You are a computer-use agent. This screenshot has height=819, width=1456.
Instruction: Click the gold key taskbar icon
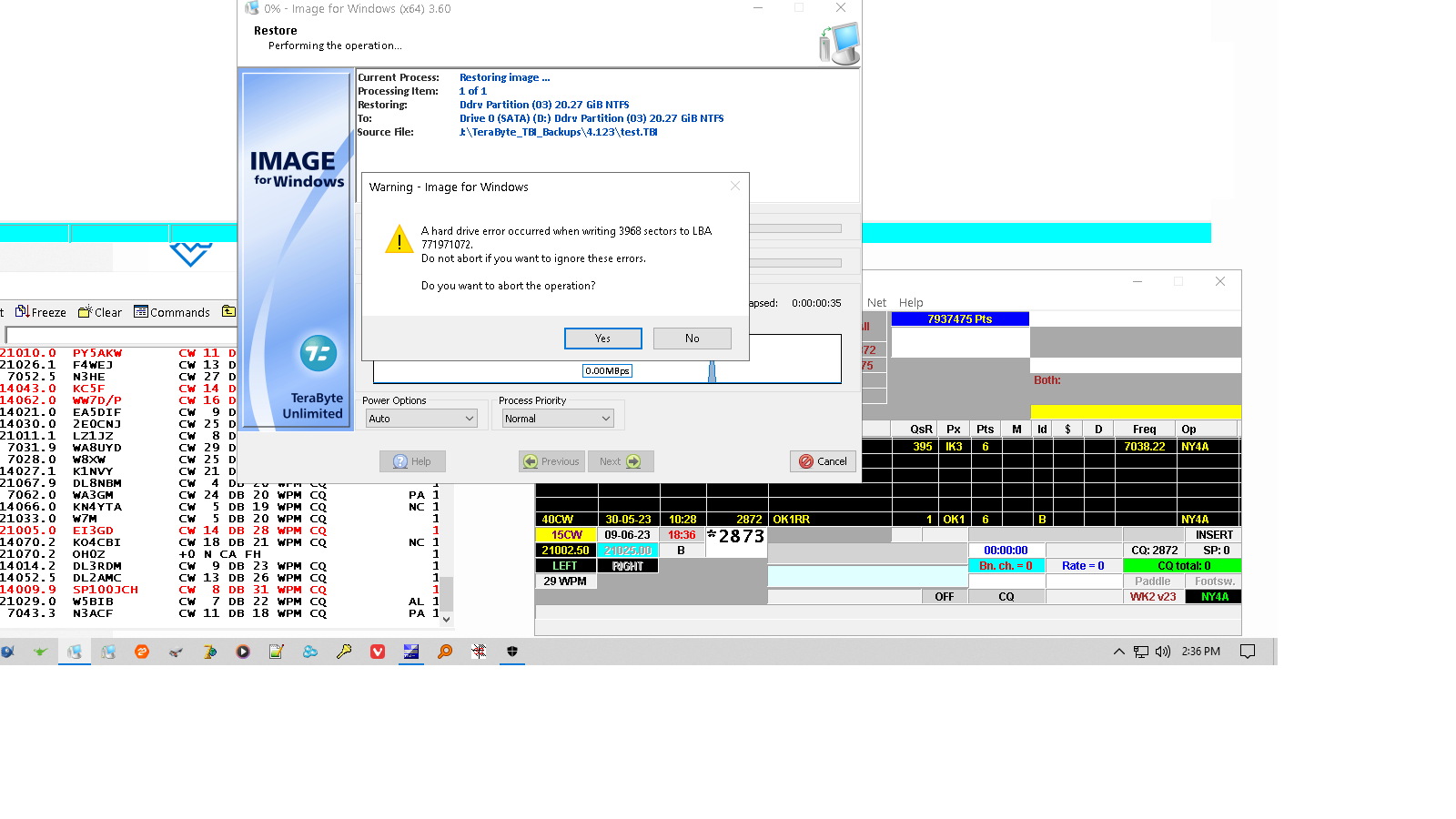tap(344, 652)
